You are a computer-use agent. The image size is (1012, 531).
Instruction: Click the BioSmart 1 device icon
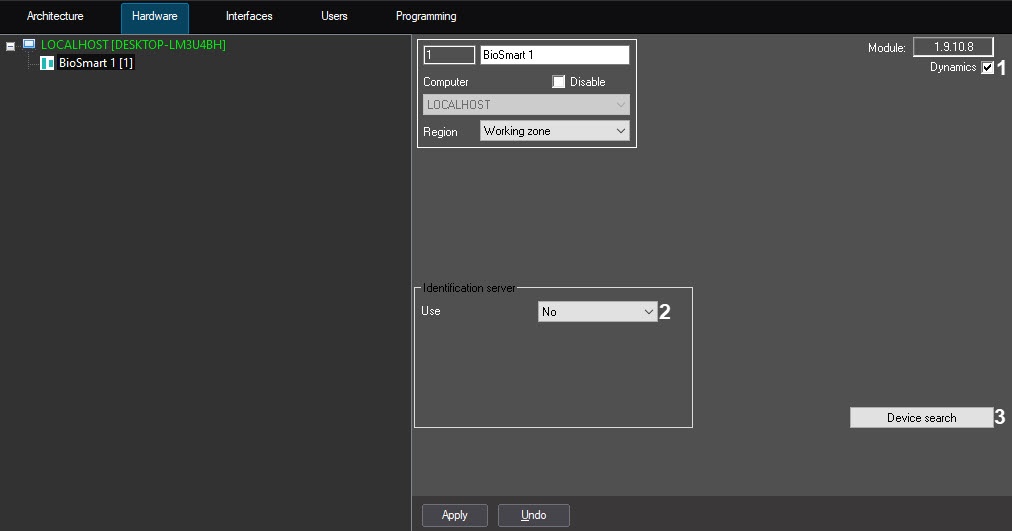point(47,63)
